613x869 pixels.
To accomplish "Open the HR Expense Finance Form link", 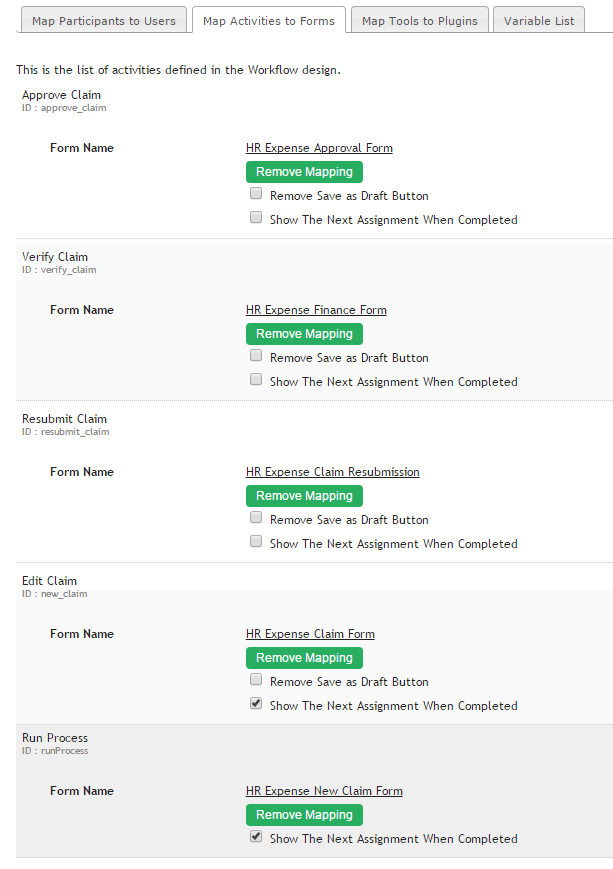I will [316, 310].
